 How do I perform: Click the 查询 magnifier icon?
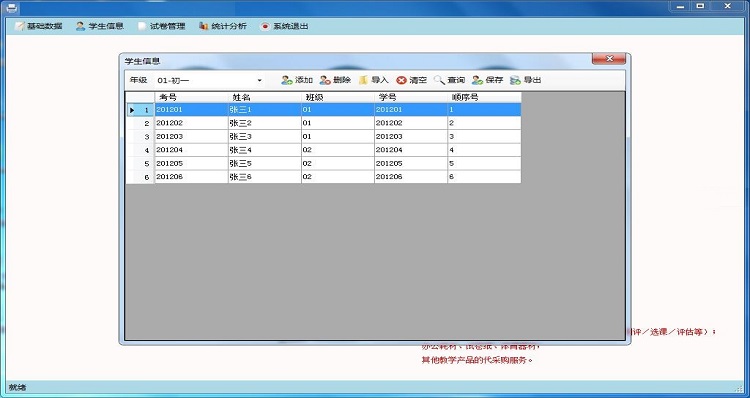tap(439, 80)
